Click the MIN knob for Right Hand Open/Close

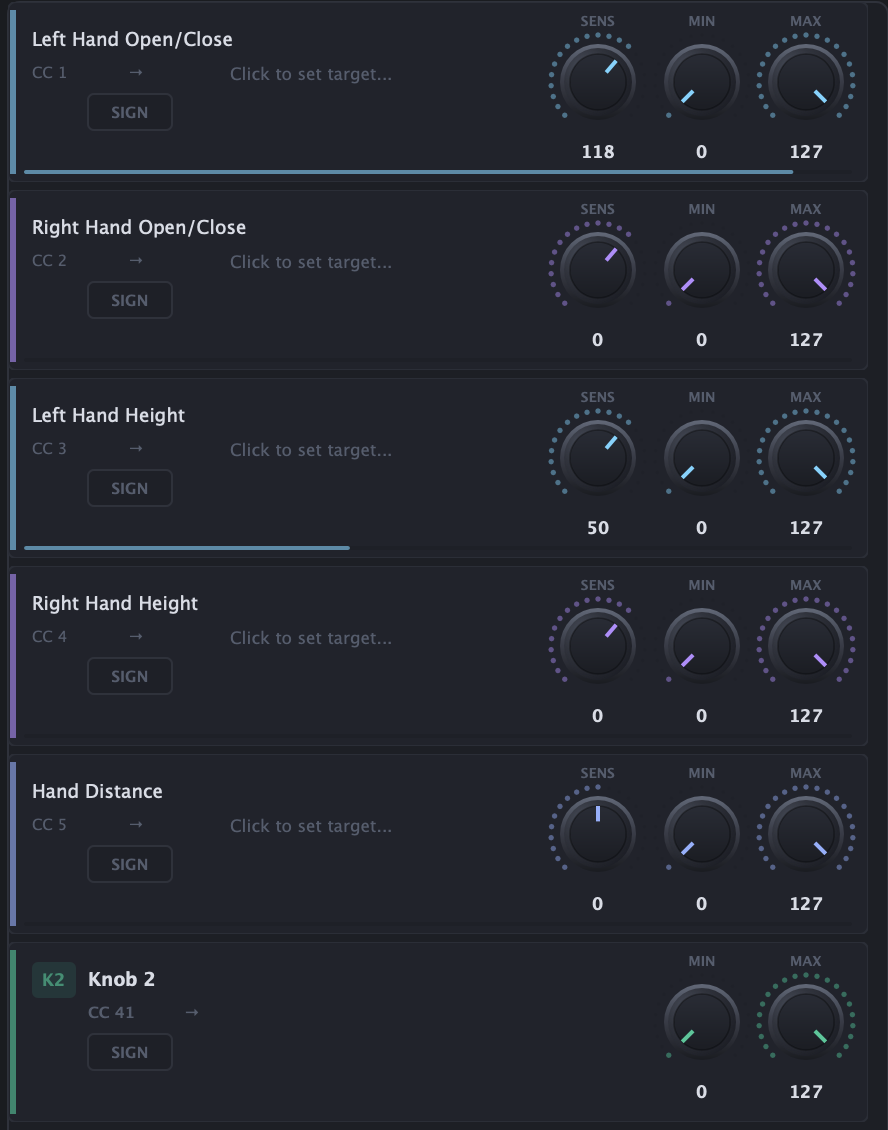coord(701,270)
